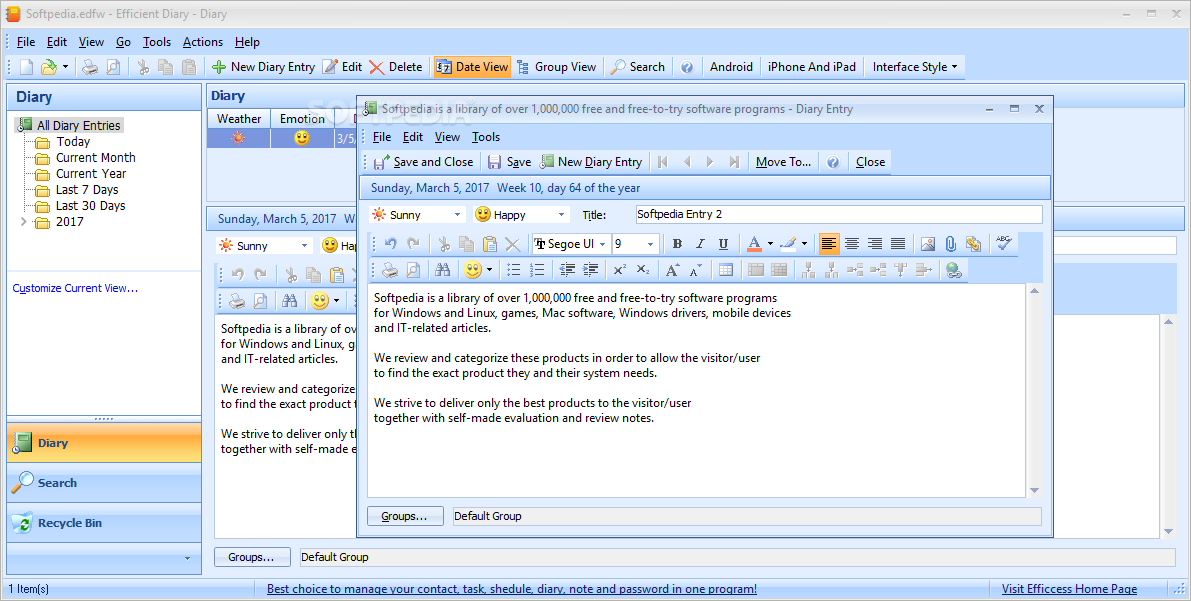
Task: Click the shrink font icon in Diary Entry
Action: pyautogui.click(x=696, y=270)
